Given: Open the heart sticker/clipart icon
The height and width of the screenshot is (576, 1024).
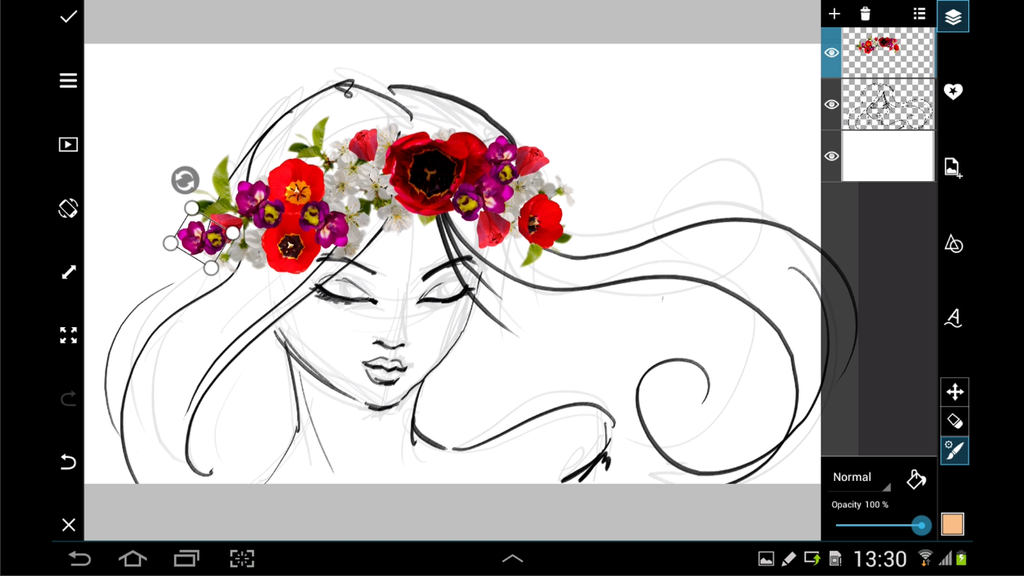Looking at the screenshot, I should (953, 91).
